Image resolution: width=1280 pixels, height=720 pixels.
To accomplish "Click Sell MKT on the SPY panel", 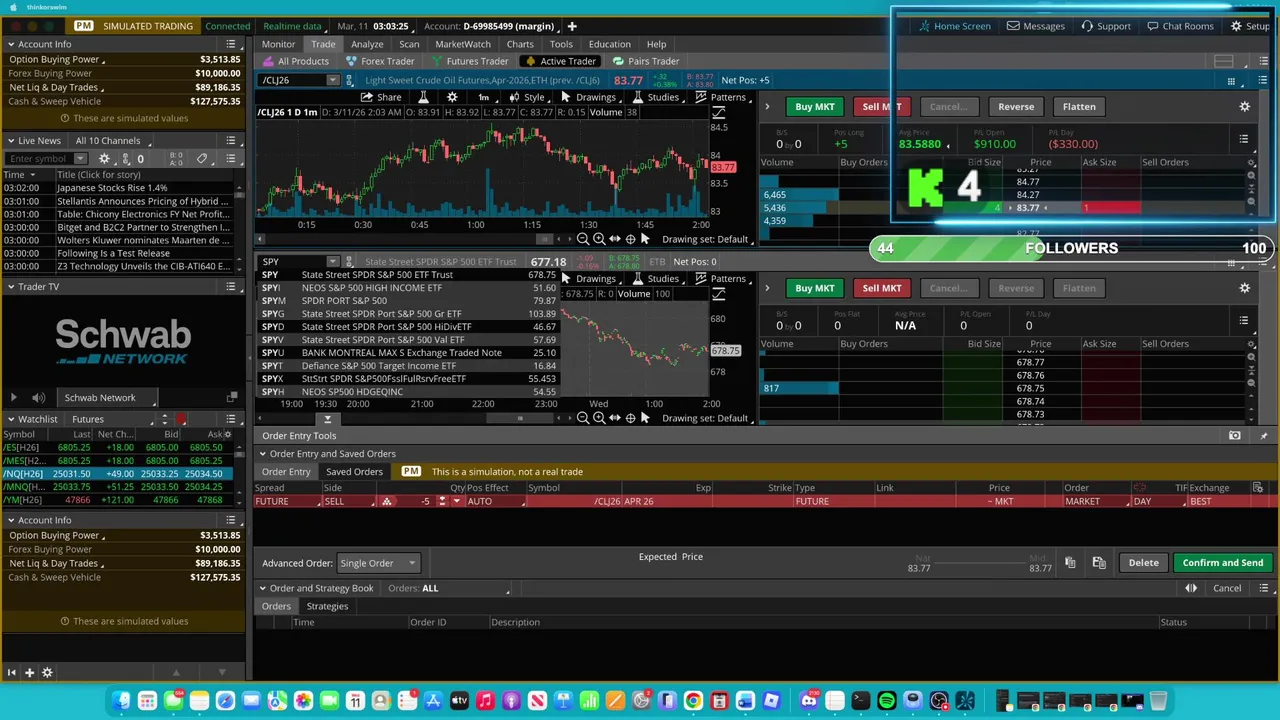I will click(881, 288).
